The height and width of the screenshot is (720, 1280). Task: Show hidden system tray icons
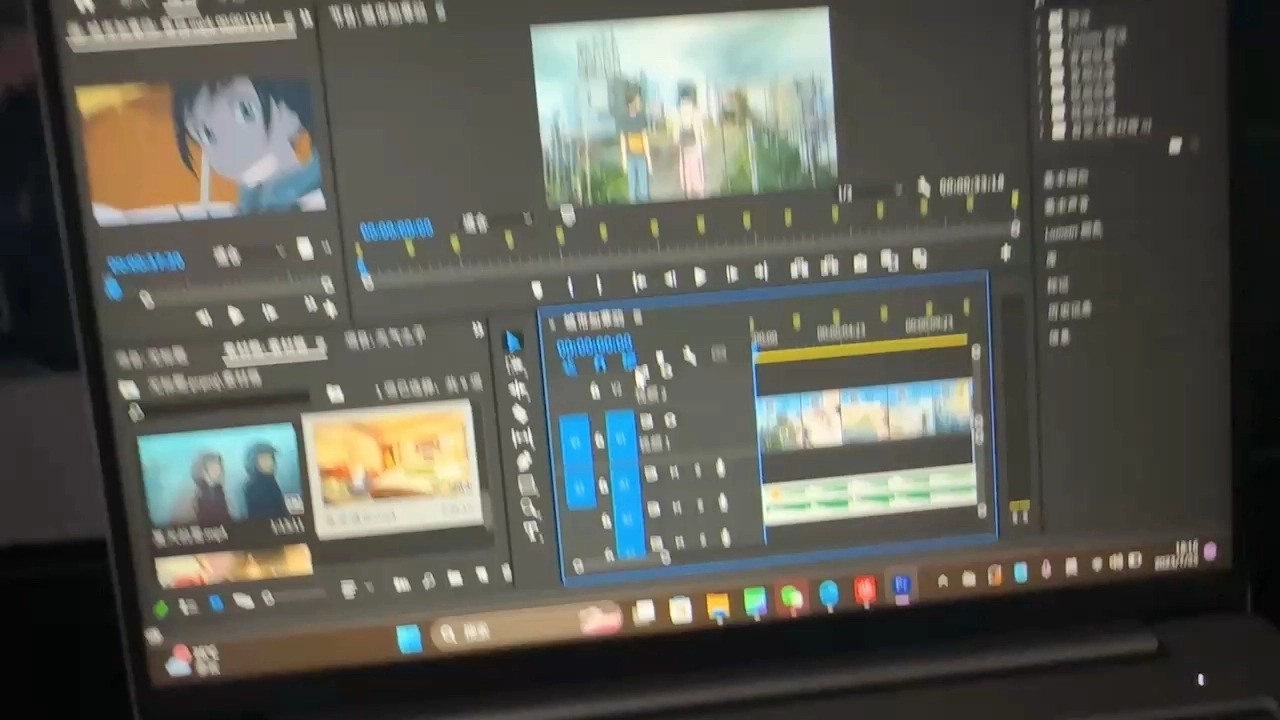(942, 581)
